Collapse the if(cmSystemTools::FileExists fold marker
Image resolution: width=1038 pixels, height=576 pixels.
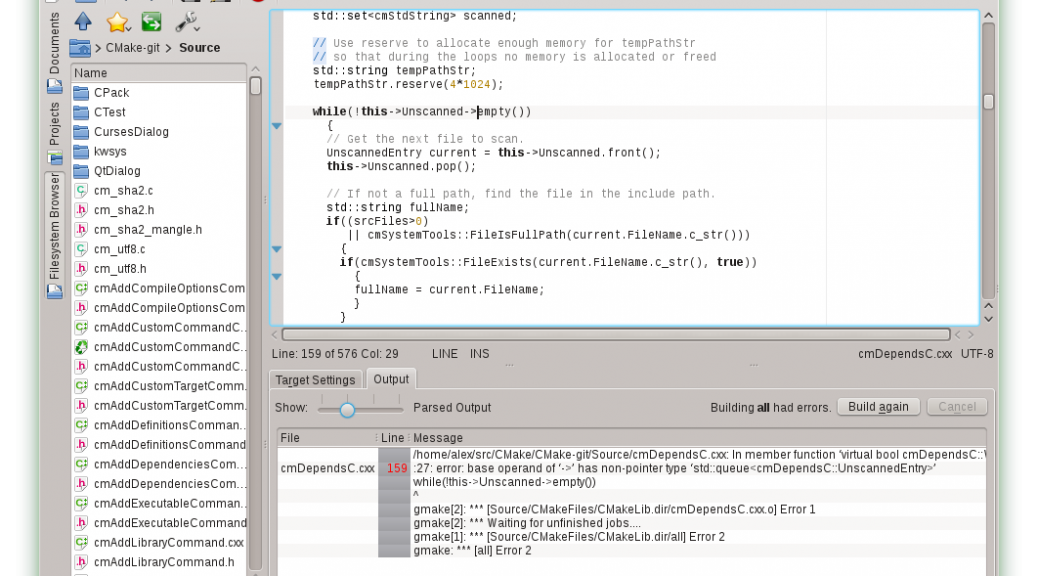(277, 276)
